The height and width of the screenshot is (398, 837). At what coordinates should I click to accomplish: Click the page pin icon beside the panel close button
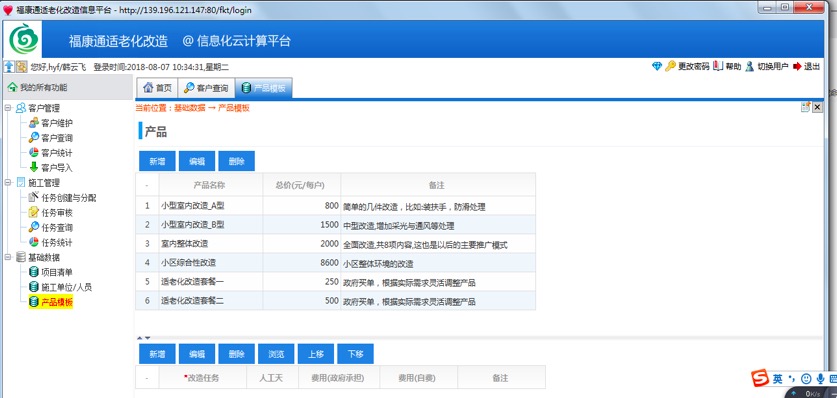tap(806, 107)
